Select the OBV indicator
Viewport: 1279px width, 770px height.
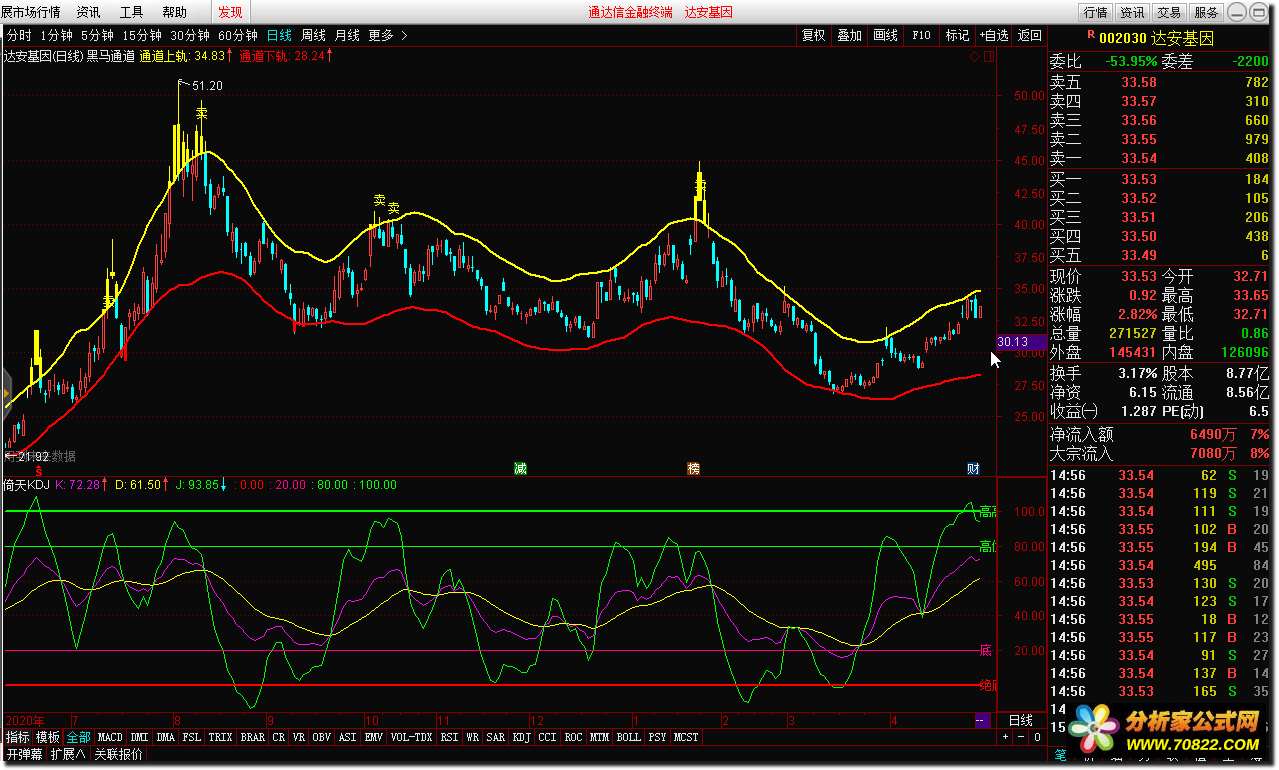tap(321, 737)
